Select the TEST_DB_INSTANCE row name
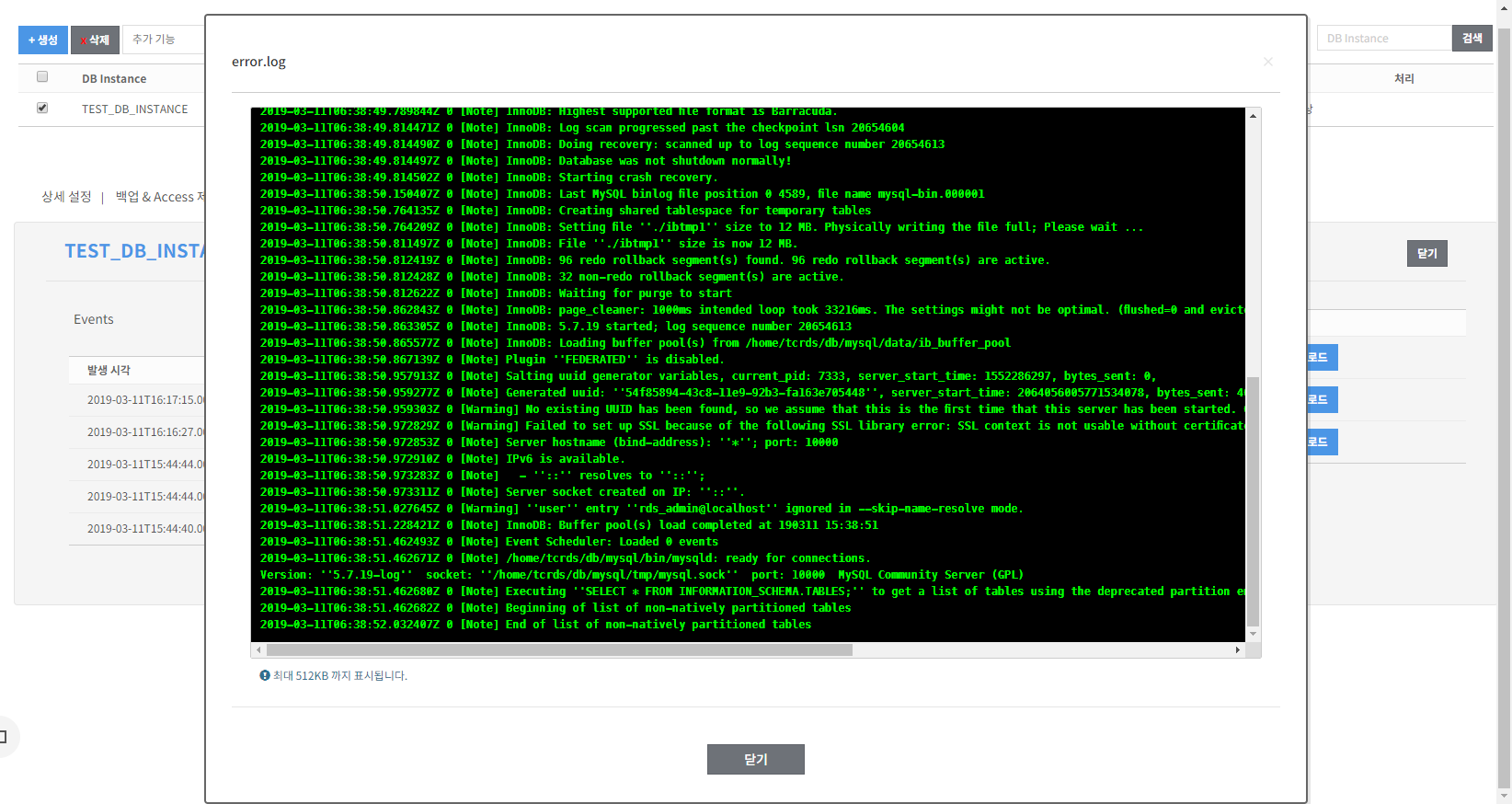This screenshot has height=804, width=1512. click(x=134, y=109)
